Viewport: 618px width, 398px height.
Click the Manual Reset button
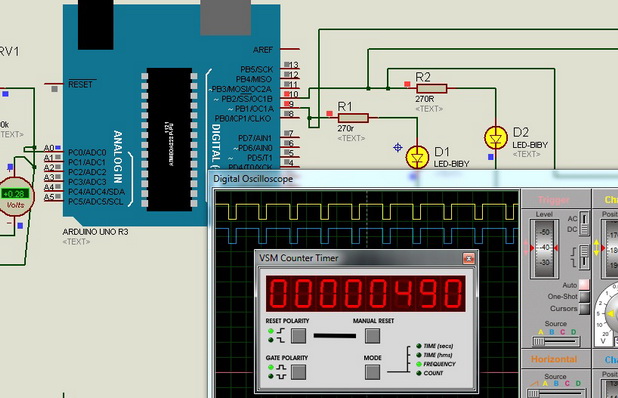[372, 336]
